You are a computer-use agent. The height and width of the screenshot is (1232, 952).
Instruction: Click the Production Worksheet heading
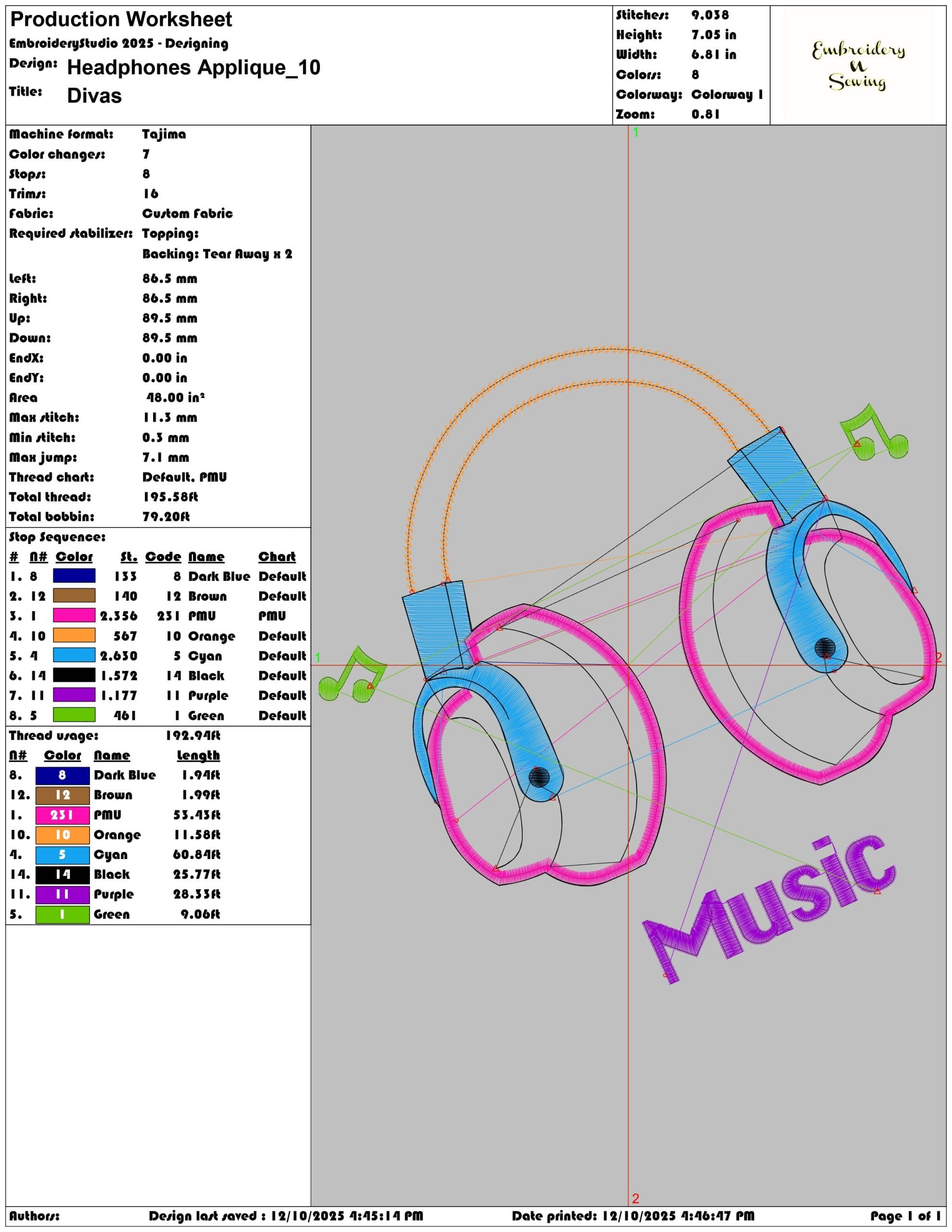[121, 19]
